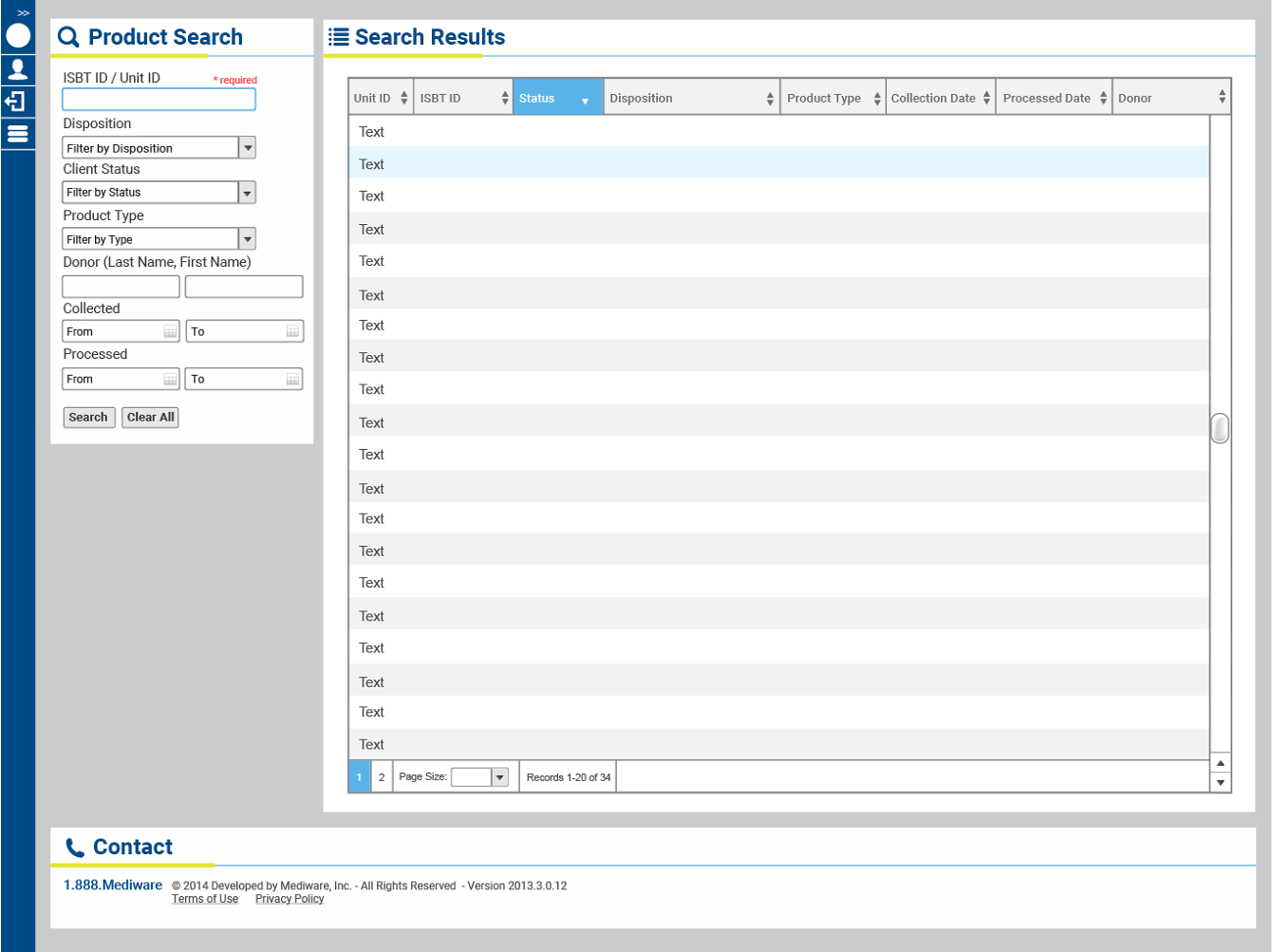This screenshot has height=952, width=1272.
Task: Open the Privacy Policy link
Action: (290, 899)
